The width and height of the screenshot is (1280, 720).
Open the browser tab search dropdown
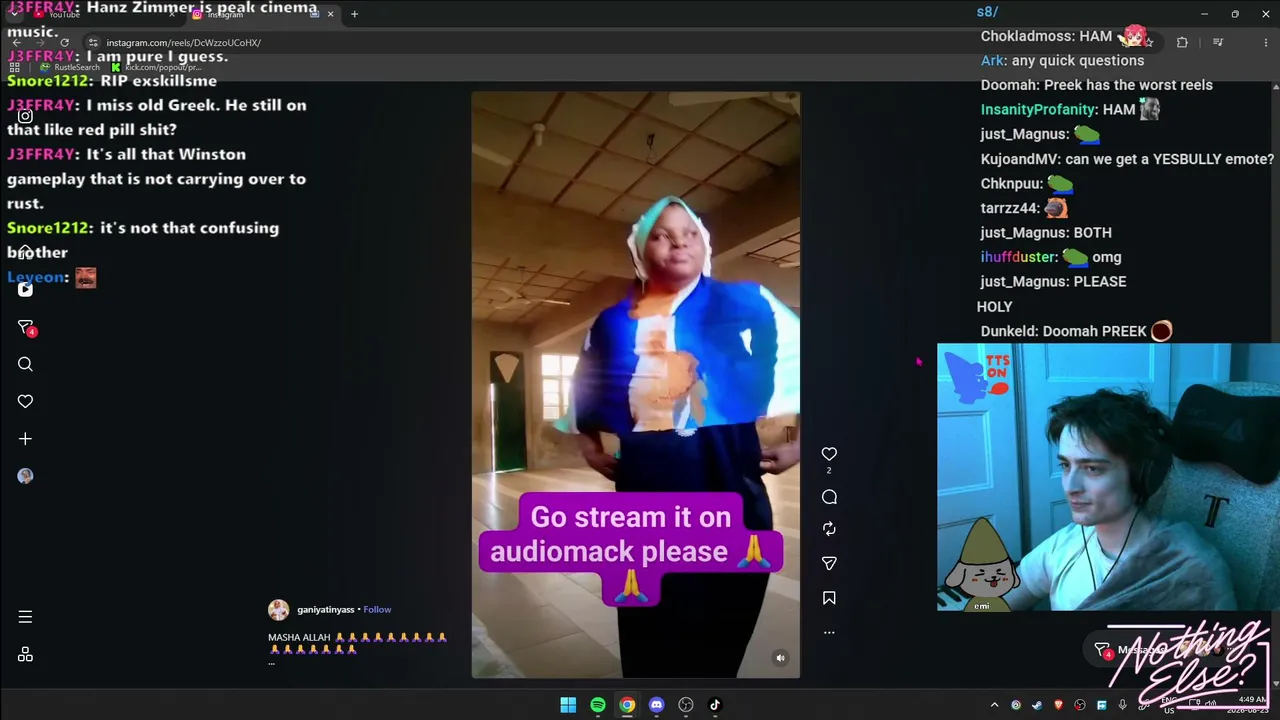(x=14, y=14)
